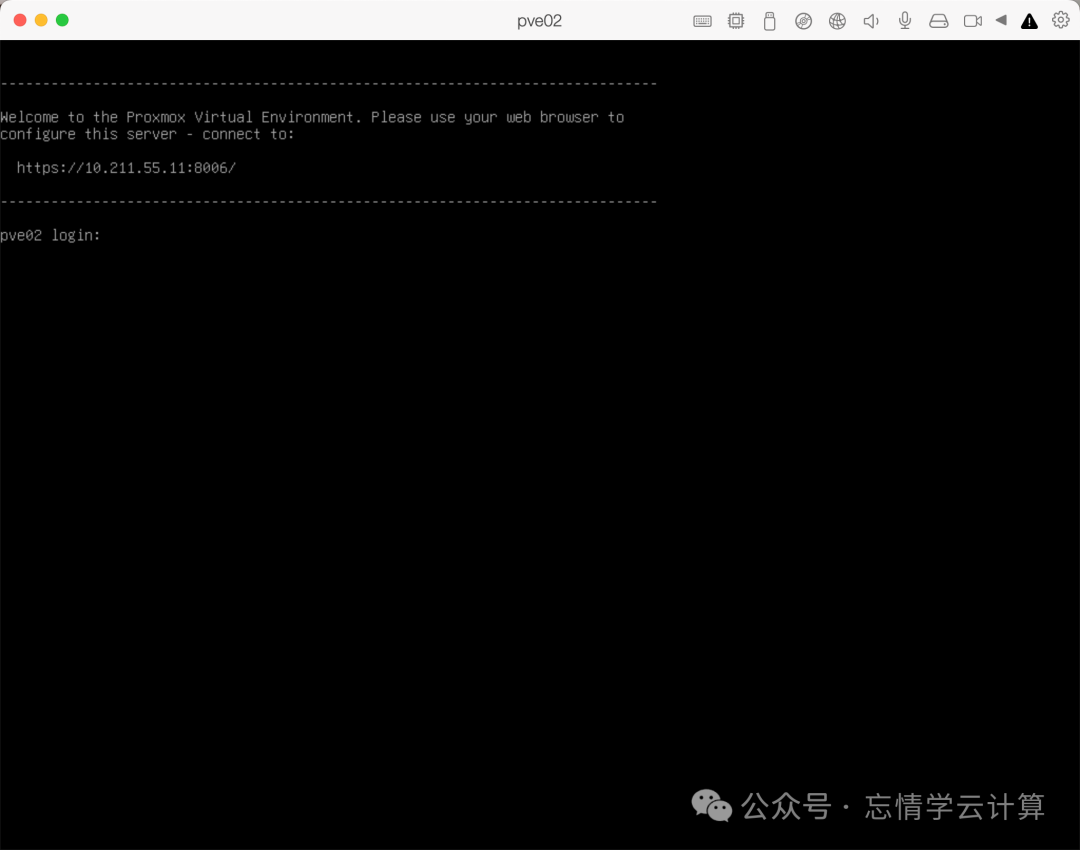The height and width of the screenshot is (850, 1080).
Task: Click the pve02 login: prompt
Action: (50, 236)
